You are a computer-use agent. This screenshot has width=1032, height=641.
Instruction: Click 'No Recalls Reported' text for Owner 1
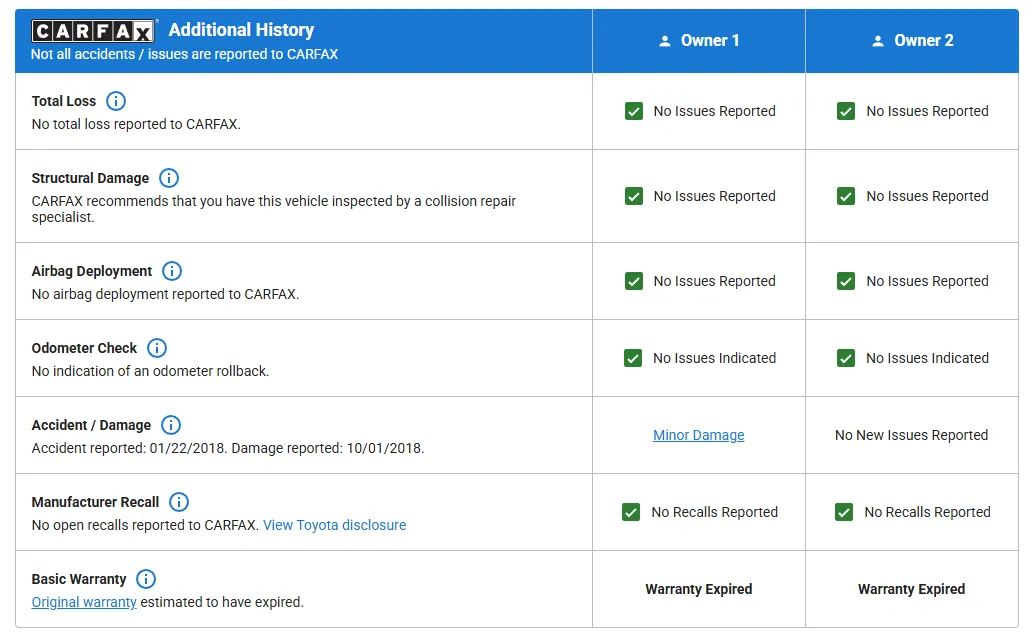tap(715, 512)
